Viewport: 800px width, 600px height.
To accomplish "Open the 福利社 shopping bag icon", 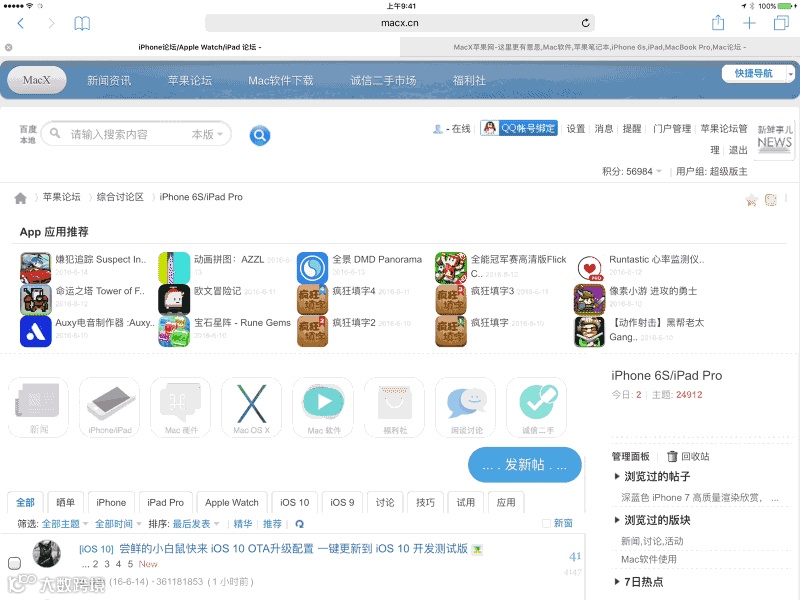I will tap(394, 407).
